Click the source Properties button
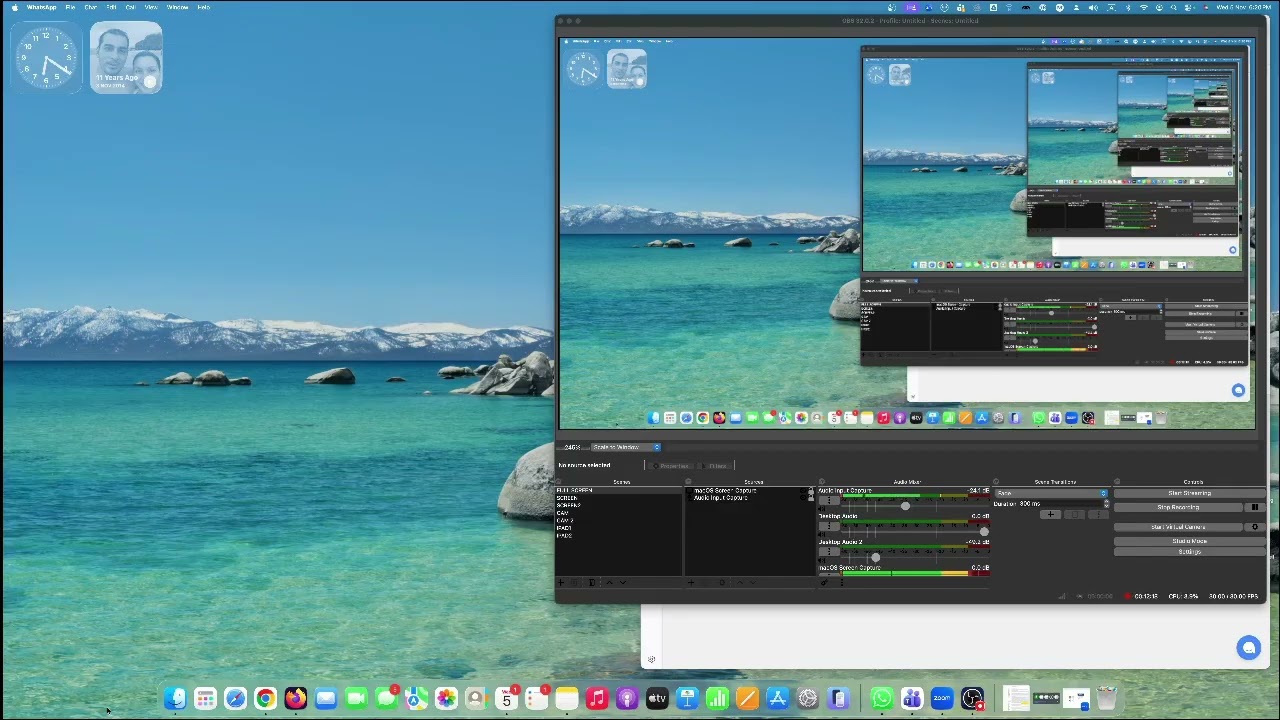 click(670, 465)
